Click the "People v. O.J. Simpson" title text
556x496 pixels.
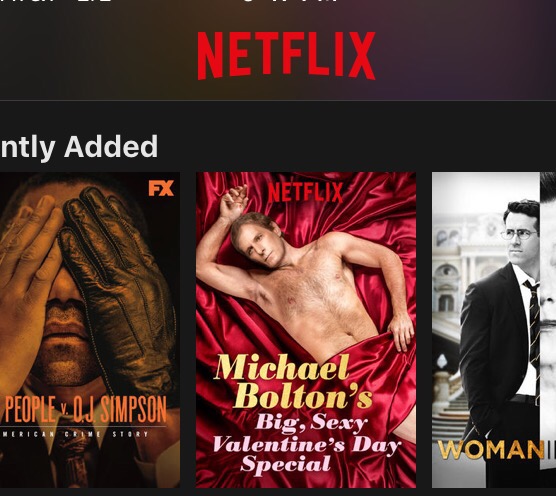(x=86, y=409)
